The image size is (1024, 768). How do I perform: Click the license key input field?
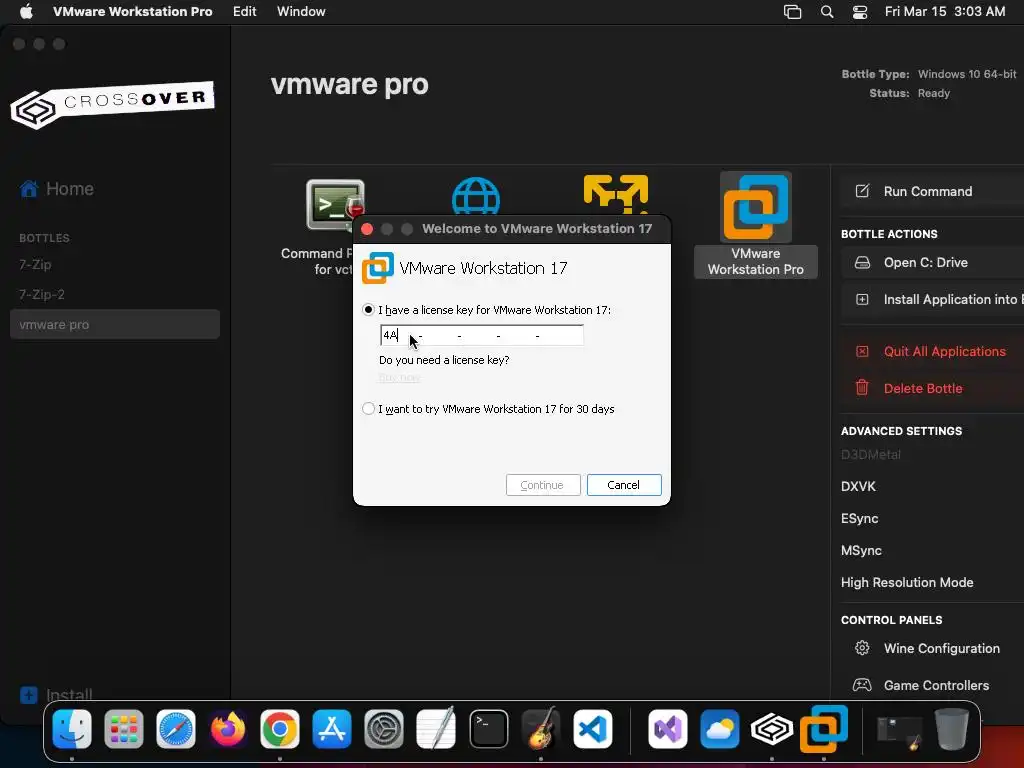tap(482, 335)
